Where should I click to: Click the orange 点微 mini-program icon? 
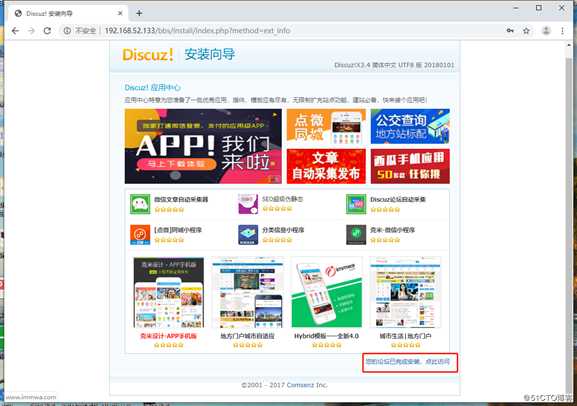point(140,234)
